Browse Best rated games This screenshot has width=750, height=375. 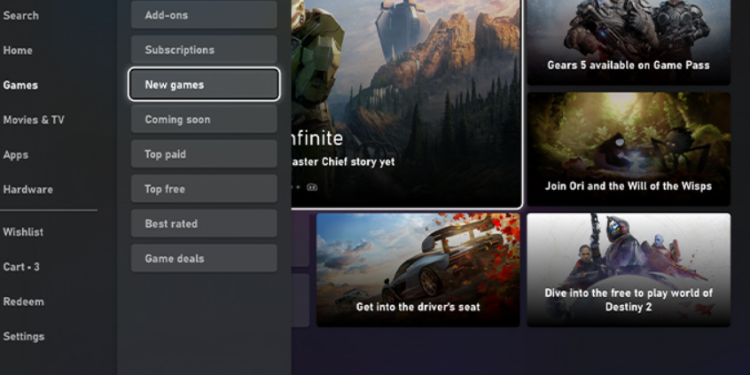(204, 223)
